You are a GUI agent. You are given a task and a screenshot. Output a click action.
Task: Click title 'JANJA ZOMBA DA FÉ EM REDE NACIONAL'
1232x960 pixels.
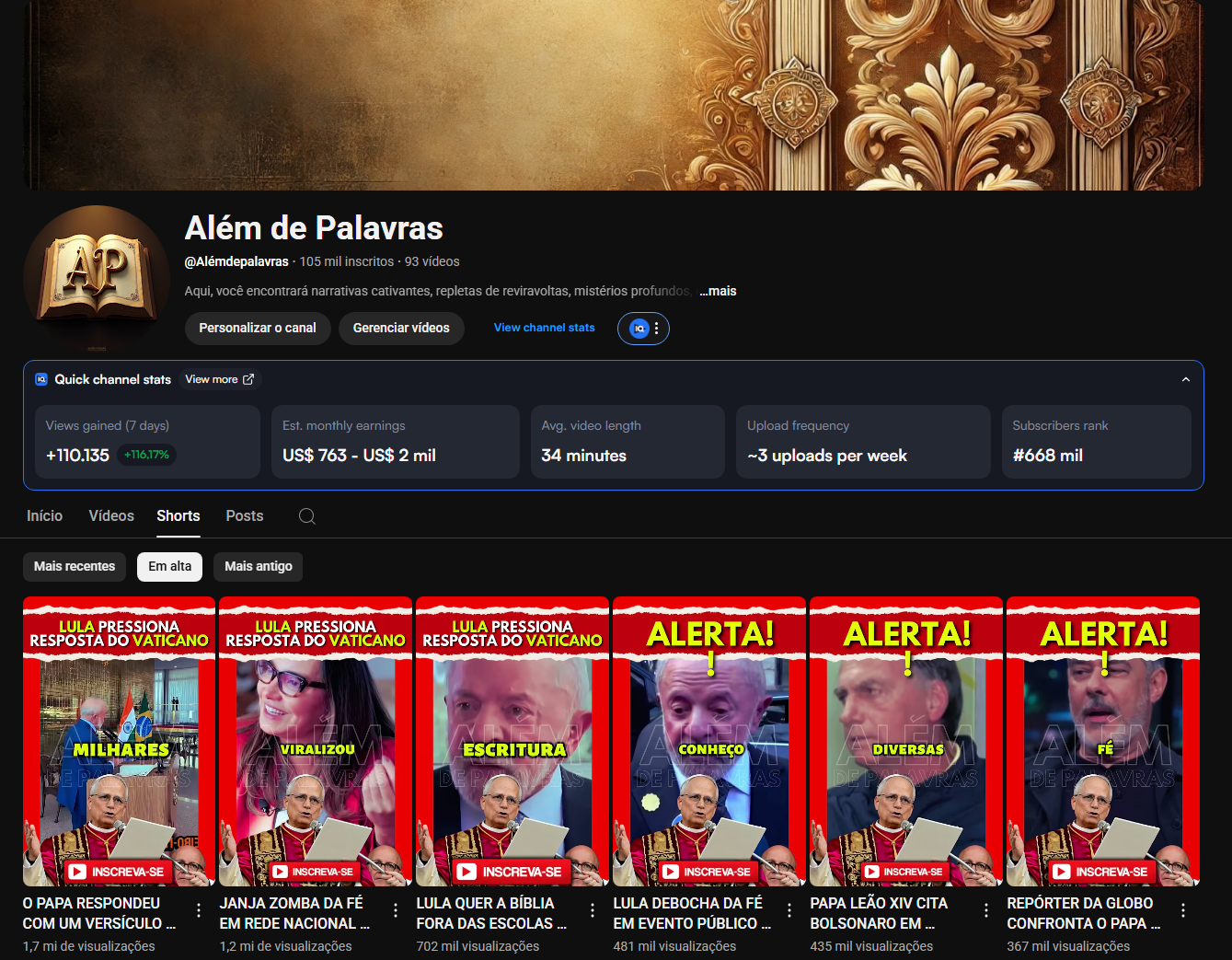[x=295, y=913]
